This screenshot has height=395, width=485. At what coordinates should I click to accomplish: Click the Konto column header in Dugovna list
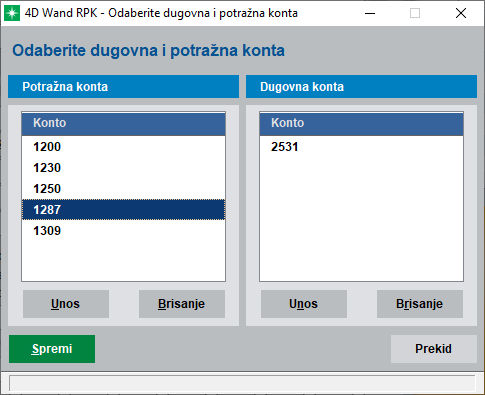361,123
